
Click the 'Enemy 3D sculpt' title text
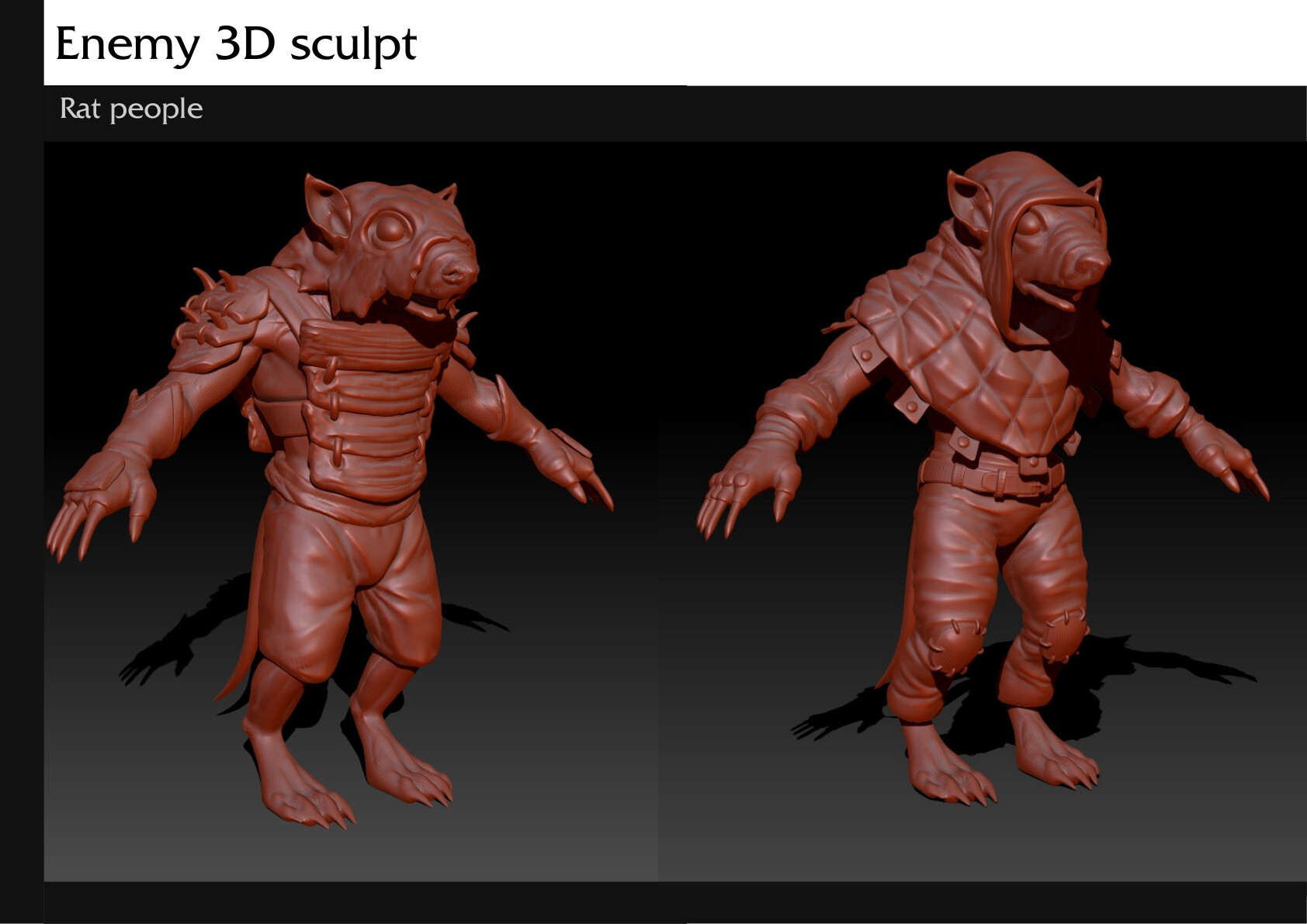236,43
